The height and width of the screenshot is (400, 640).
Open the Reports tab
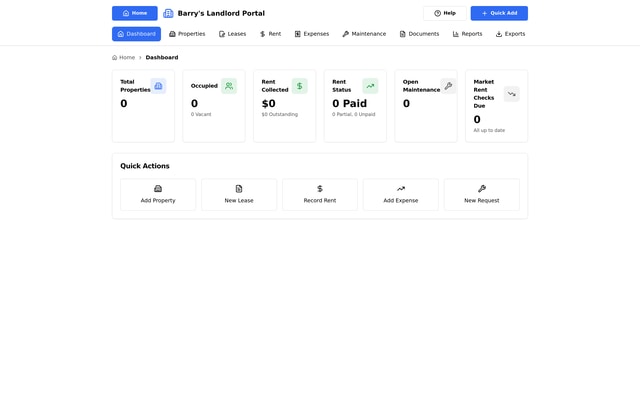coord(467,34)
